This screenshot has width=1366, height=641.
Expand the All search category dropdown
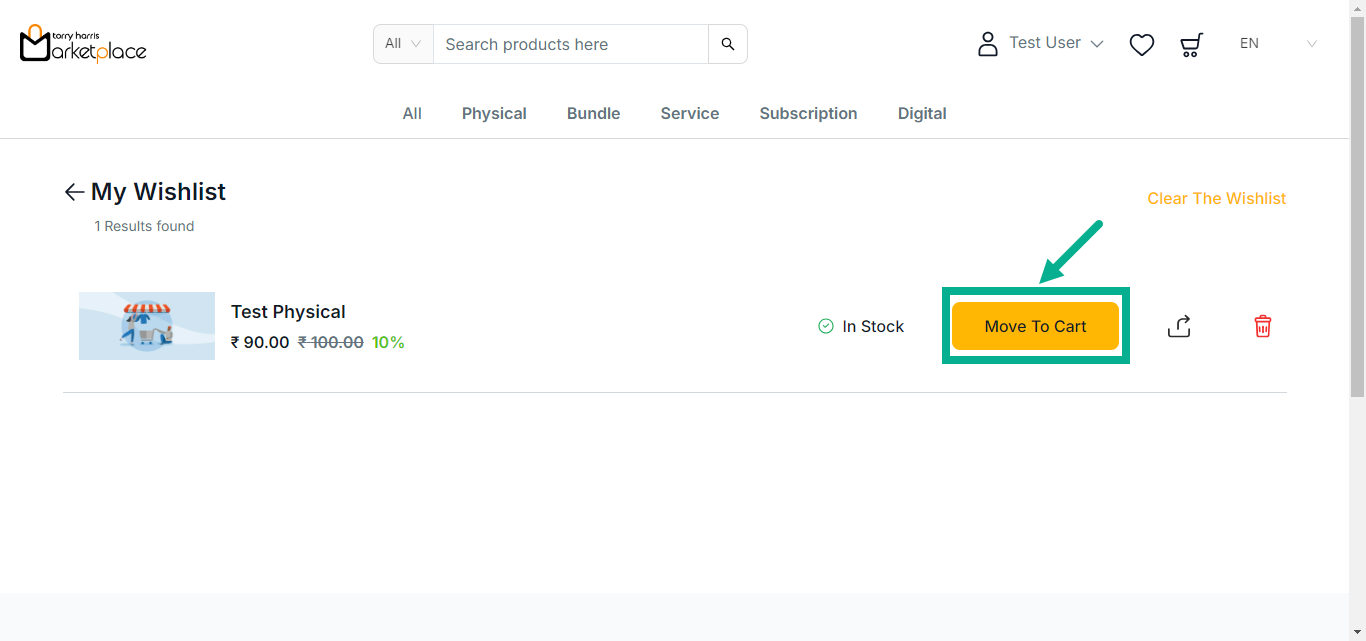click(x=403, y=44)
